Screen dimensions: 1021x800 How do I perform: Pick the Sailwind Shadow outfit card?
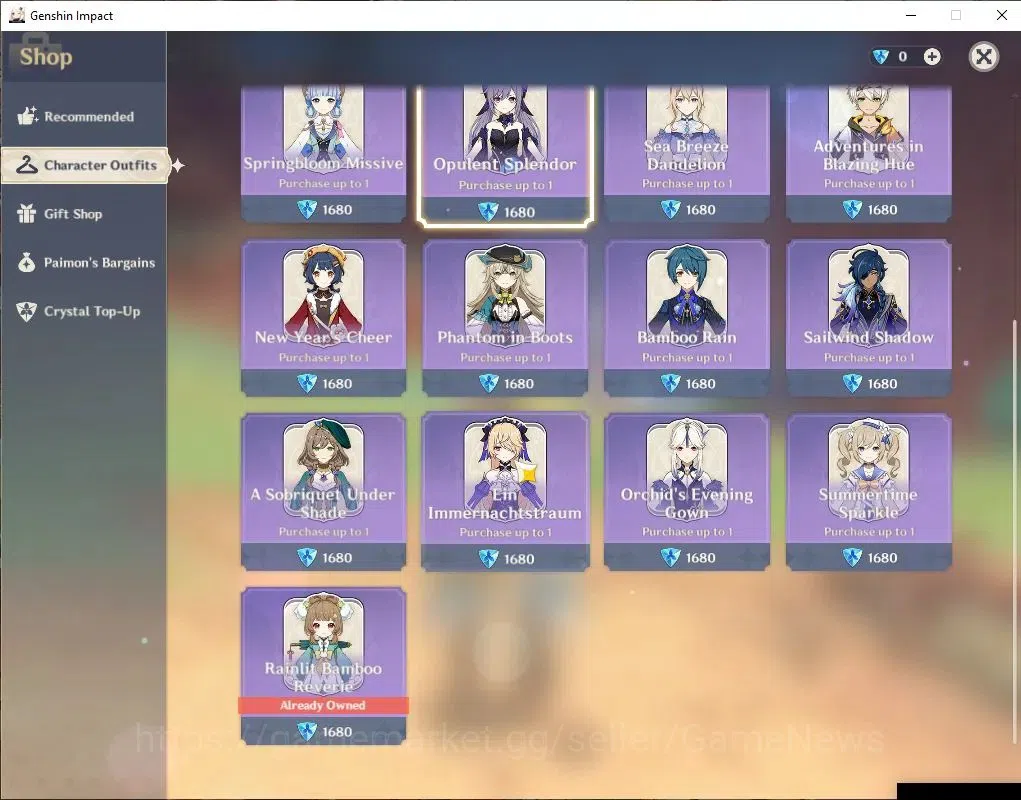[869, 318]
